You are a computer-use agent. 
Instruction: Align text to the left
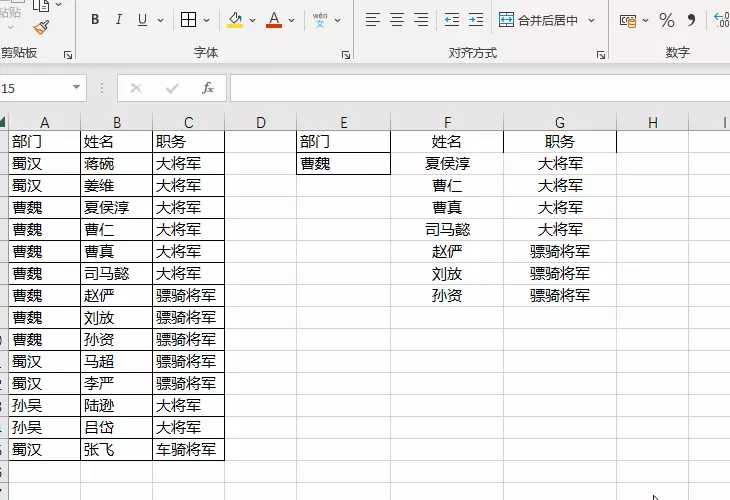tap(372, 20)
